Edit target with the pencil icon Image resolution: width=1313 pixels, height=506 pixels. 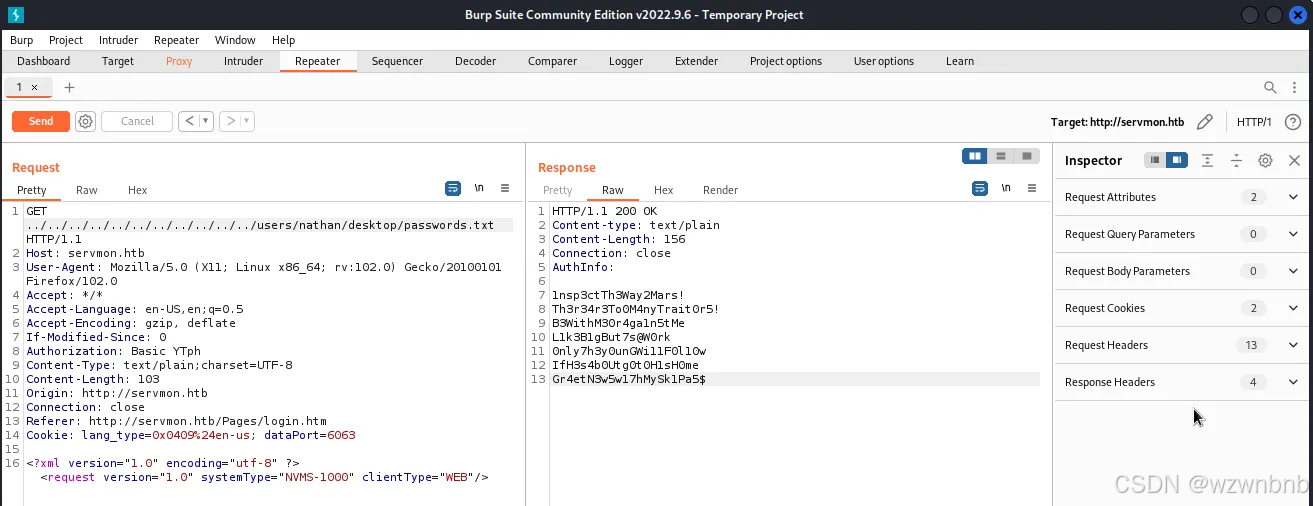1205,122
